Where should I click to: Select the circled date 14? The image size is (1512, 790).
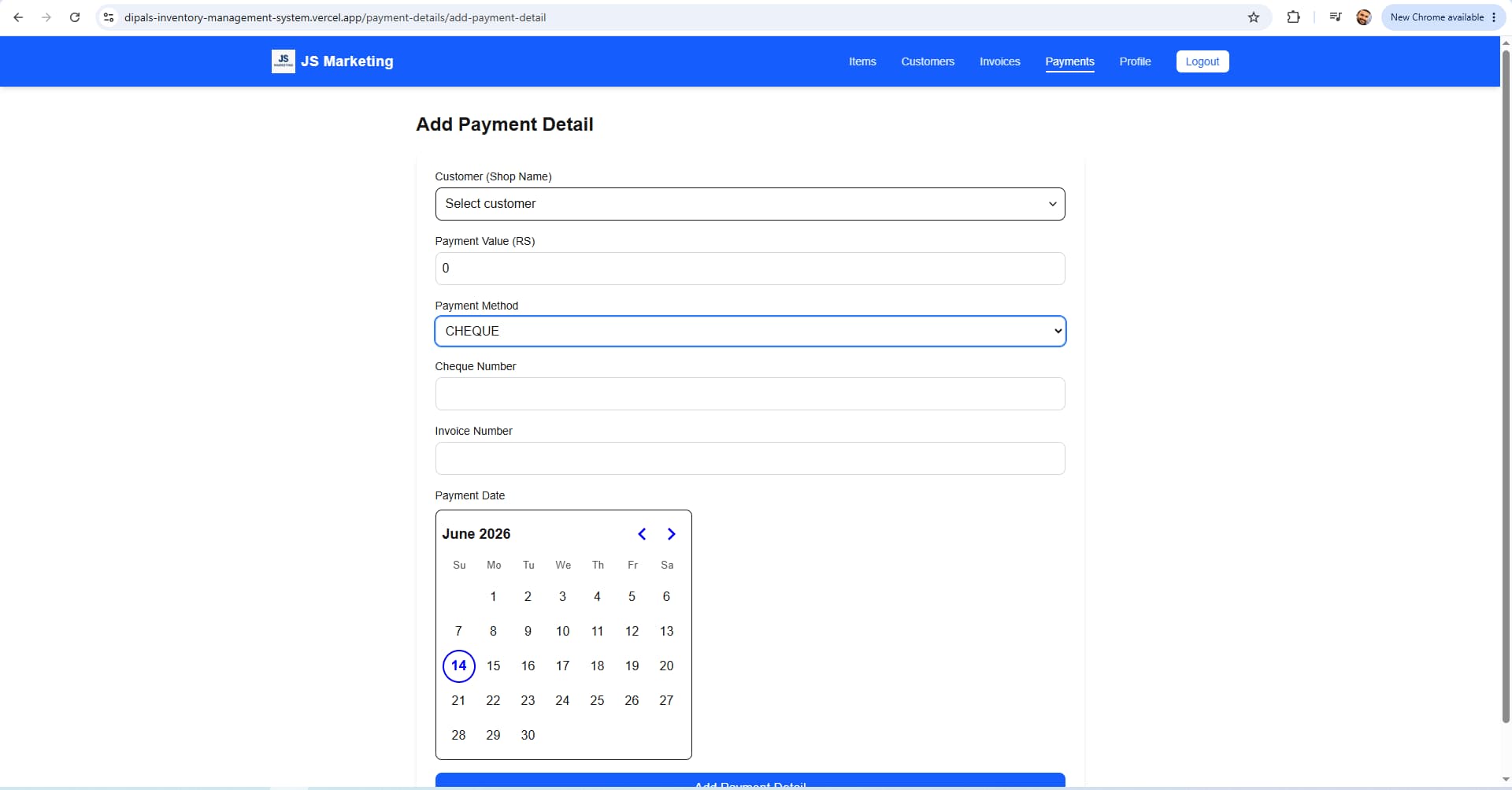point(458,666)
